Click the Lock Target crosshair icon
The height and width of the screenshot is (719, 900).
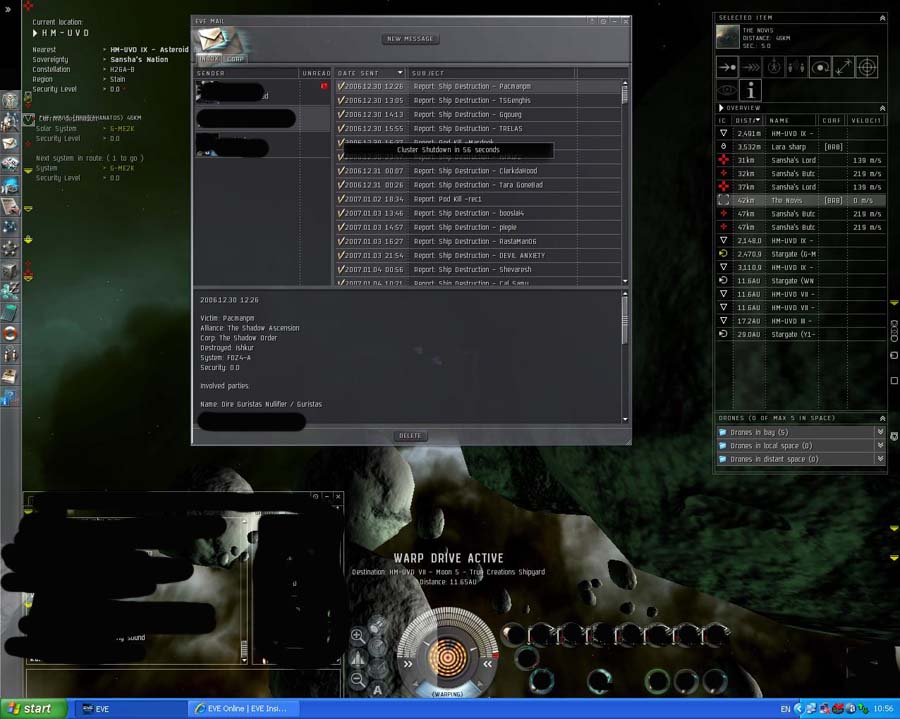(867, 67)
